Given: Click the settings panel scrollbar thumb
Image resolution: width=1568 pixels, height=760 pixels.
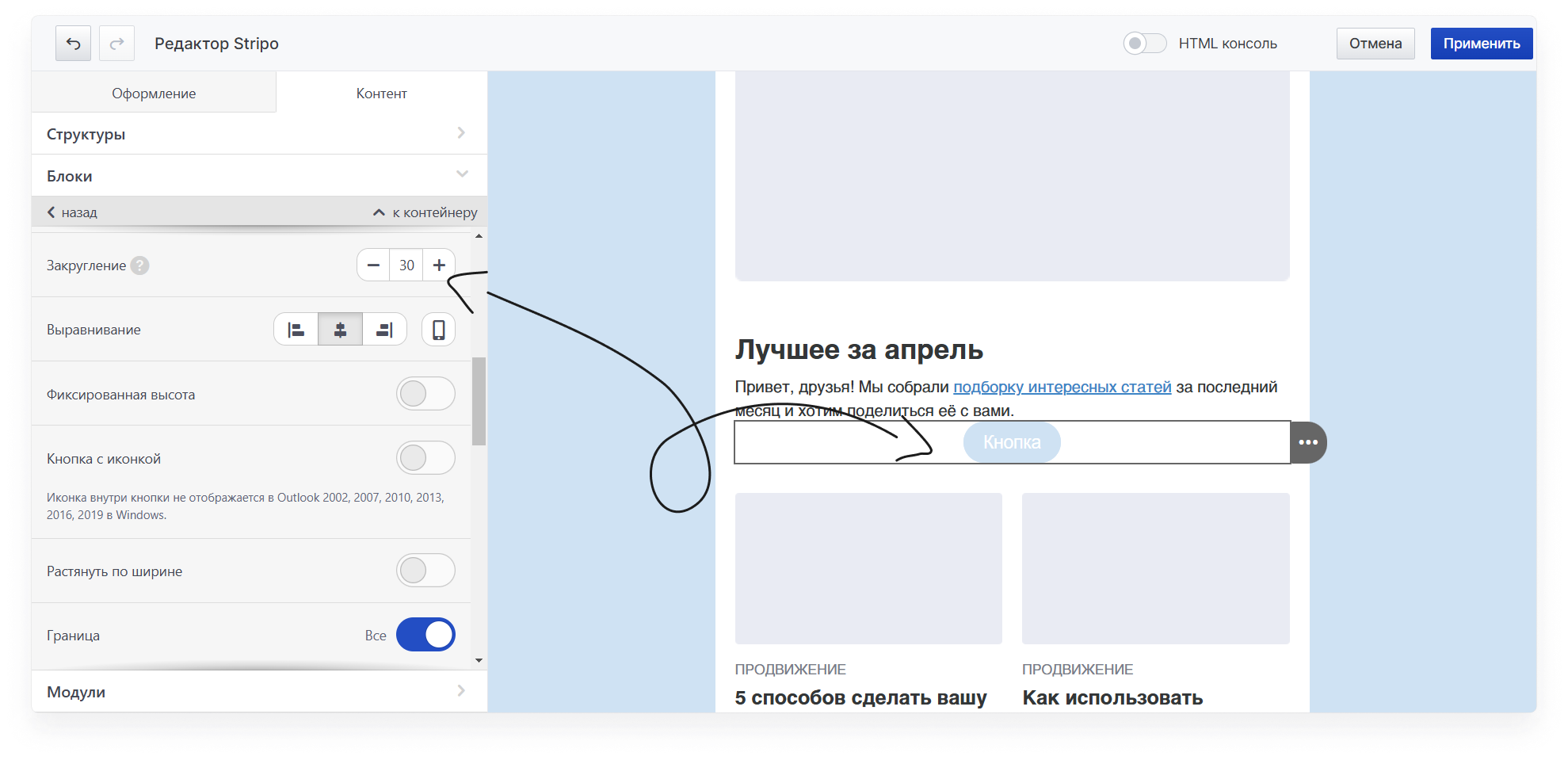Looking at the screenshot, I should [x=479, y=401].
